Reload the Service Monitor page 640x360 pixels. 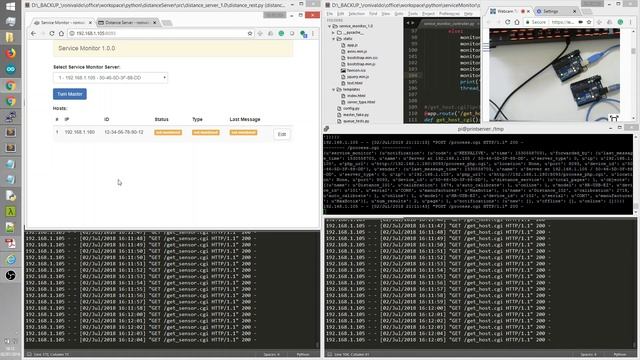point(52,33)
